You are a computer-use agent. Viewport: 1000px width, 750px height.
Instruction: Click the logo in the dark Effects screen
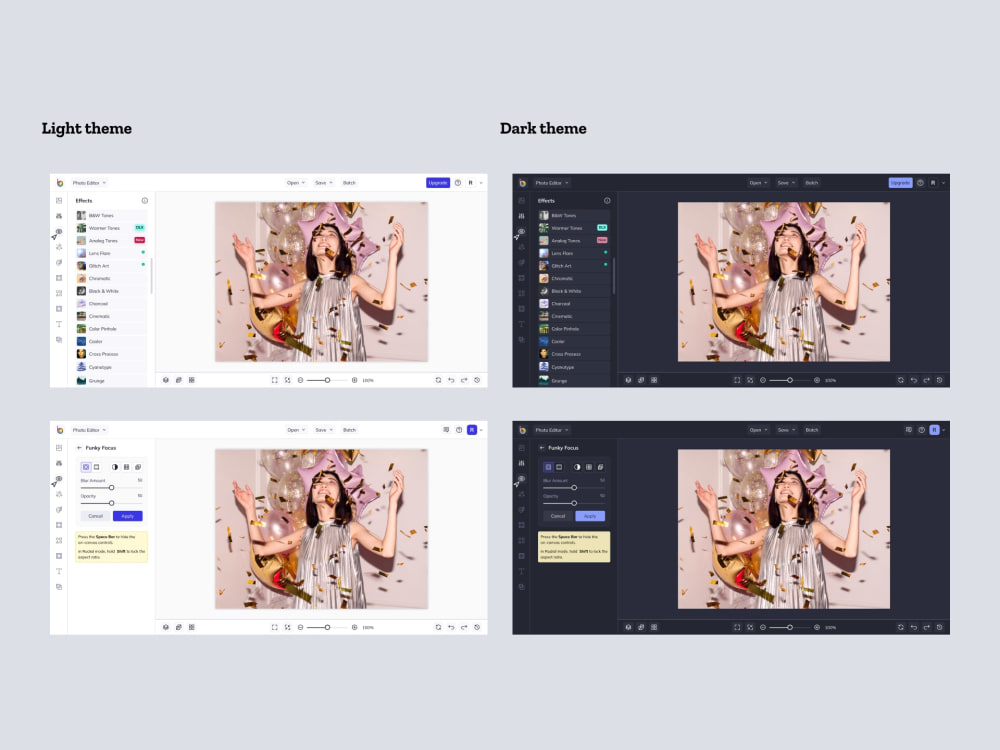click(x=522, y=183)
